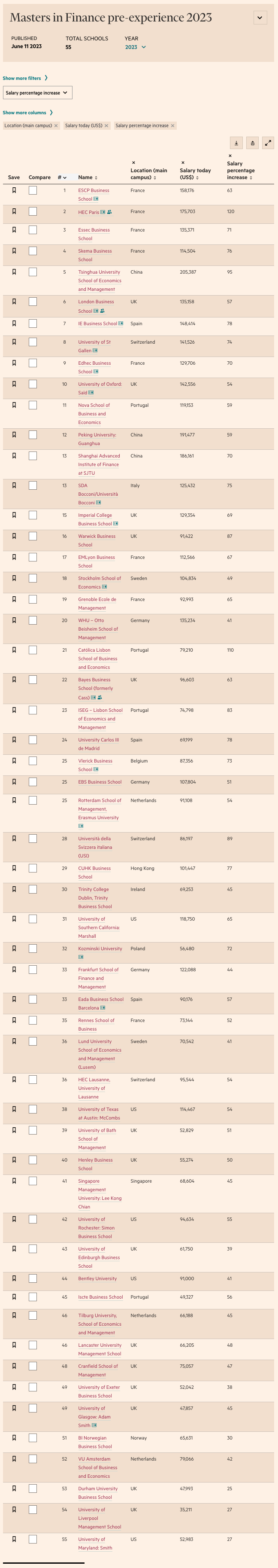278x1568 pixels.
Task: Remove the Salary today column via header X
Action: pos(182,162)
